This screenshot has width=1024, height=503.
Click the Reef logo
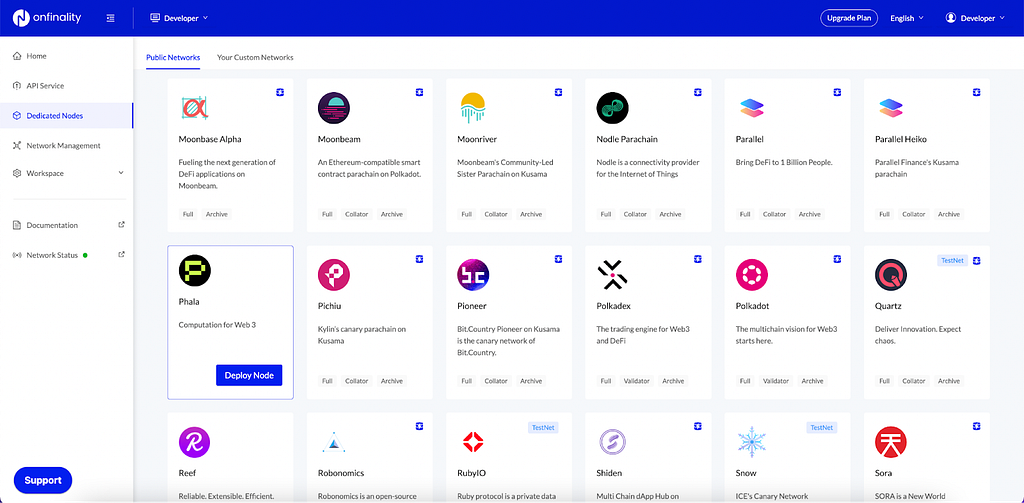coord(195,442)
